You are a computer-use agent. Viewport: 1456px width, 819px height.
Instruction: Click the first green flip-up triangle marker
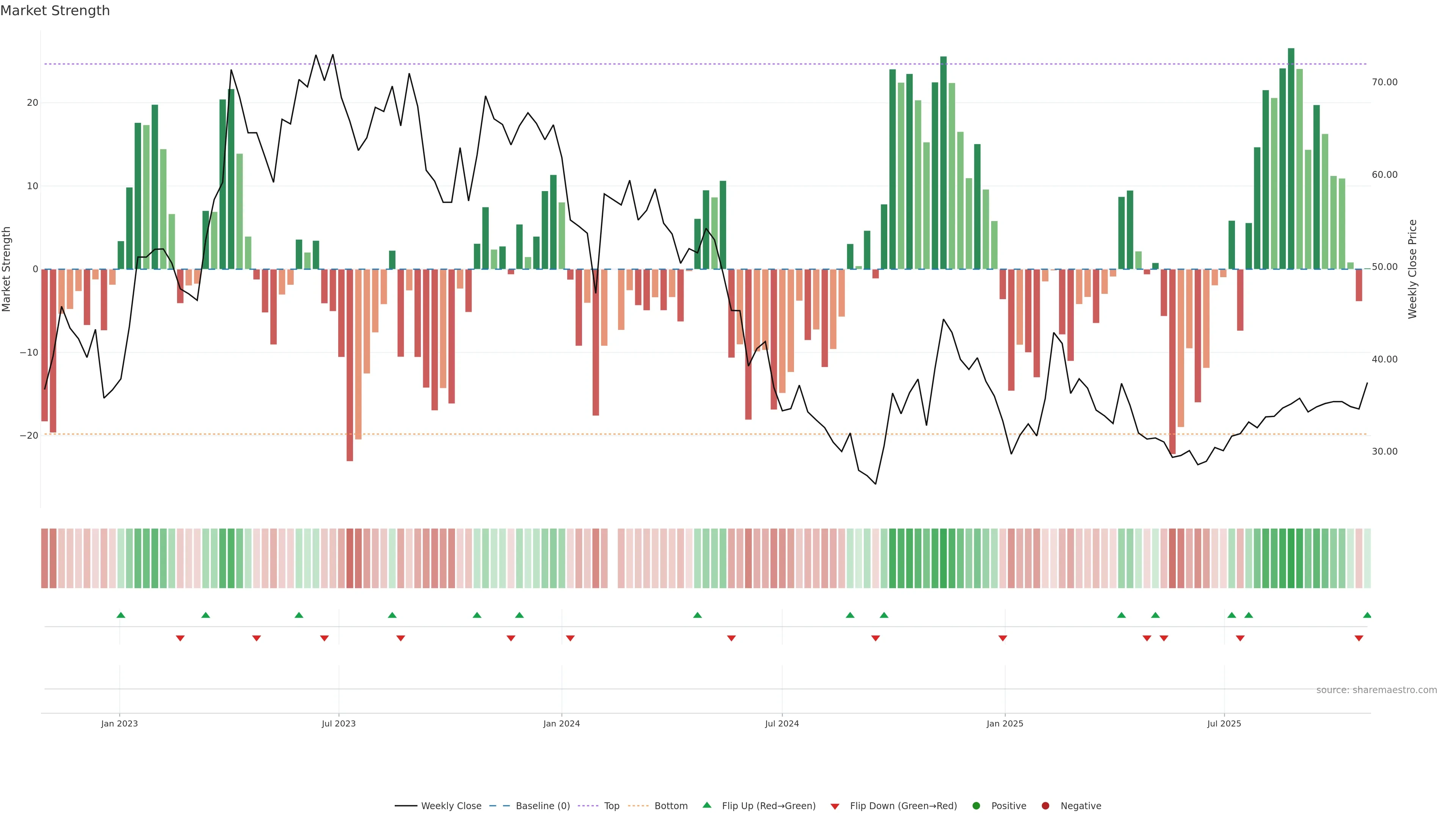[121, 615]
